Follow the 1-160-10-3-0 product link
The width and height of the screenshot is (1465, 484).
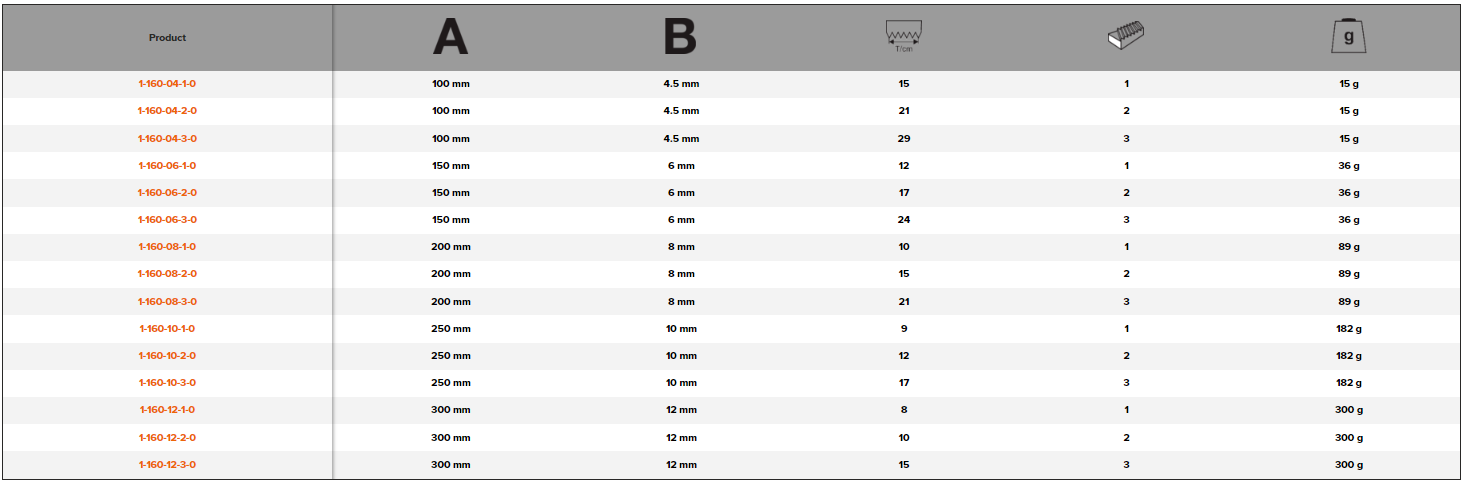tap(167, 383)
